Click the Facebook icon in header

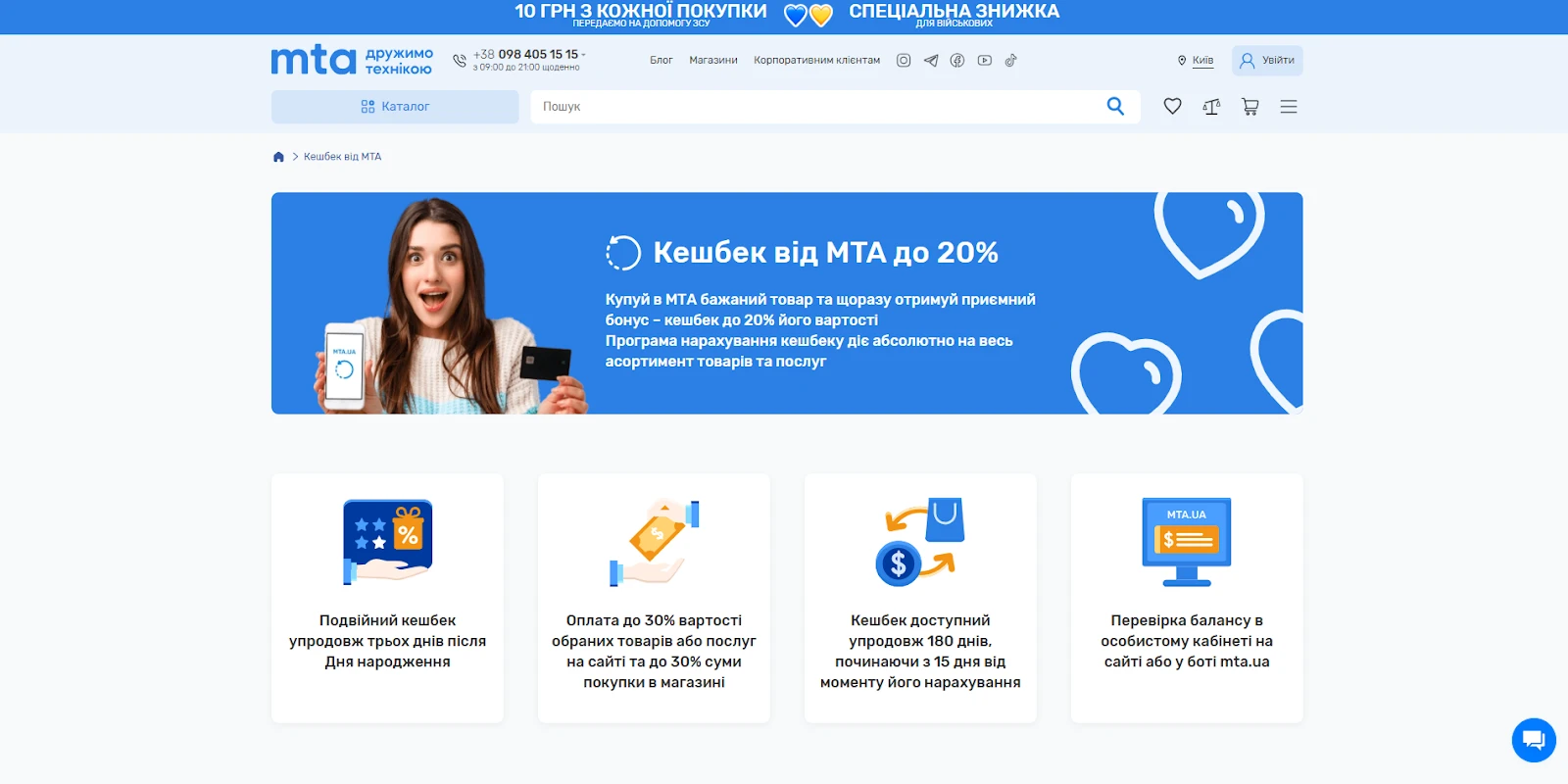957,61
